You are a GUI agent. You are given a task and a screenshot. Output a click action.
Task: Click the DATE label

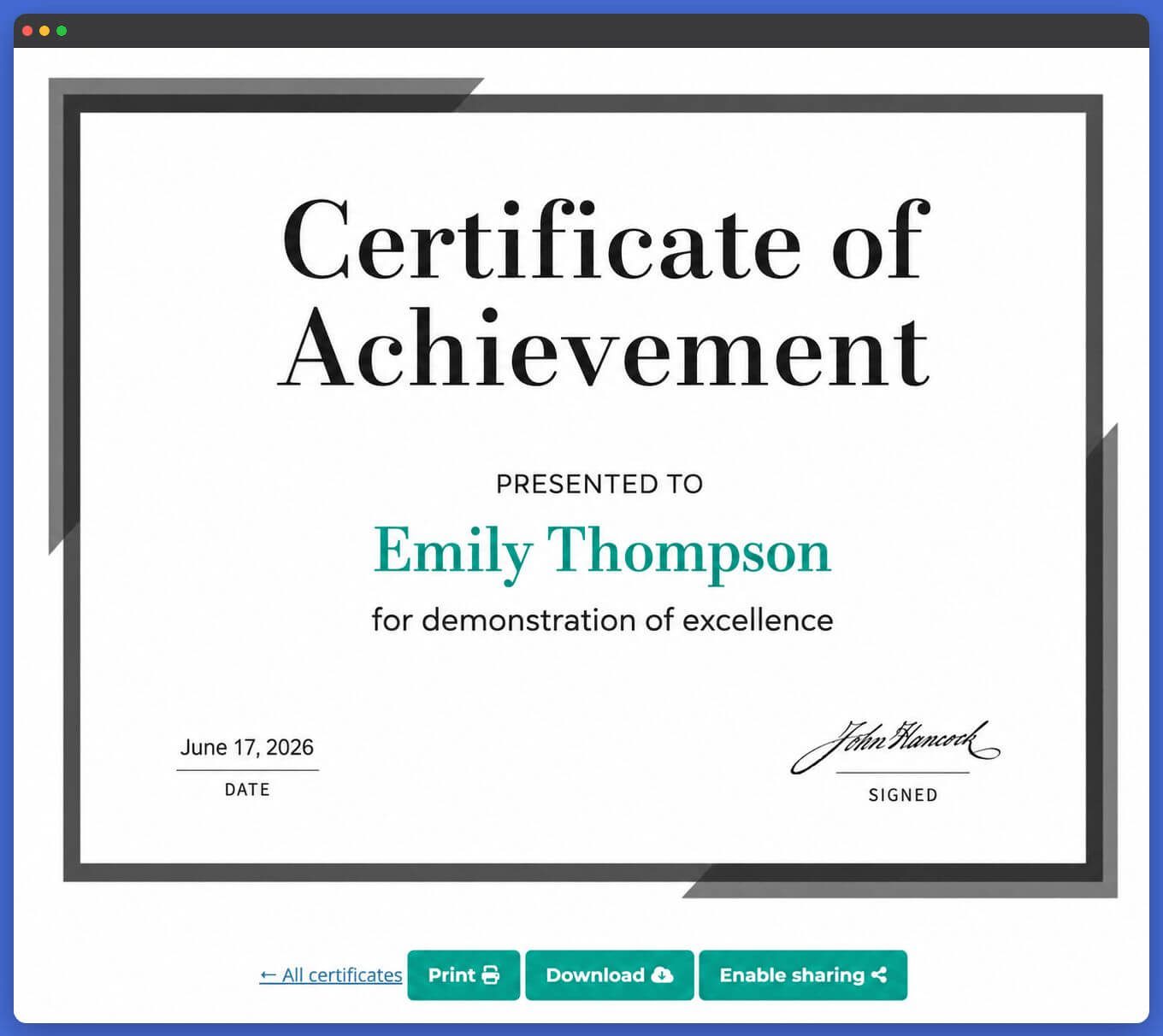pos(247,790)
